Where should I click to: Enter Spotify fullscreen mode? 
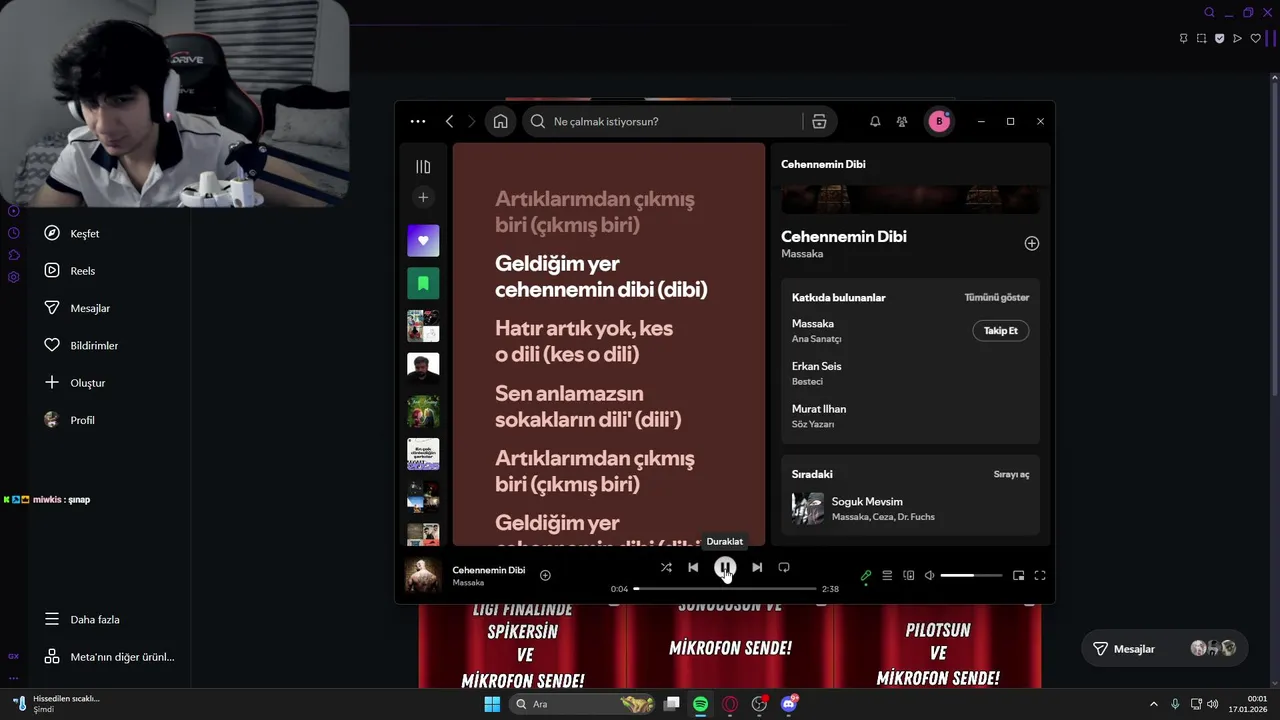click(1040, 575)
